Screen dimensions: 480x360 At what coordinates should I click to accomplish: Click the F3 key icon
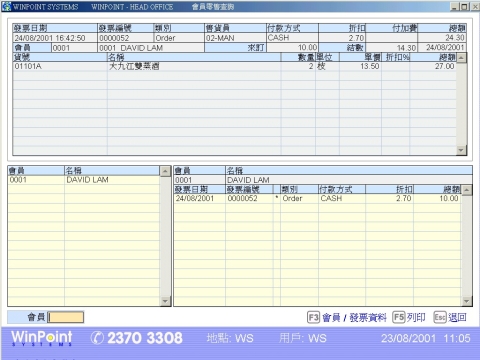tap(313, 317)
